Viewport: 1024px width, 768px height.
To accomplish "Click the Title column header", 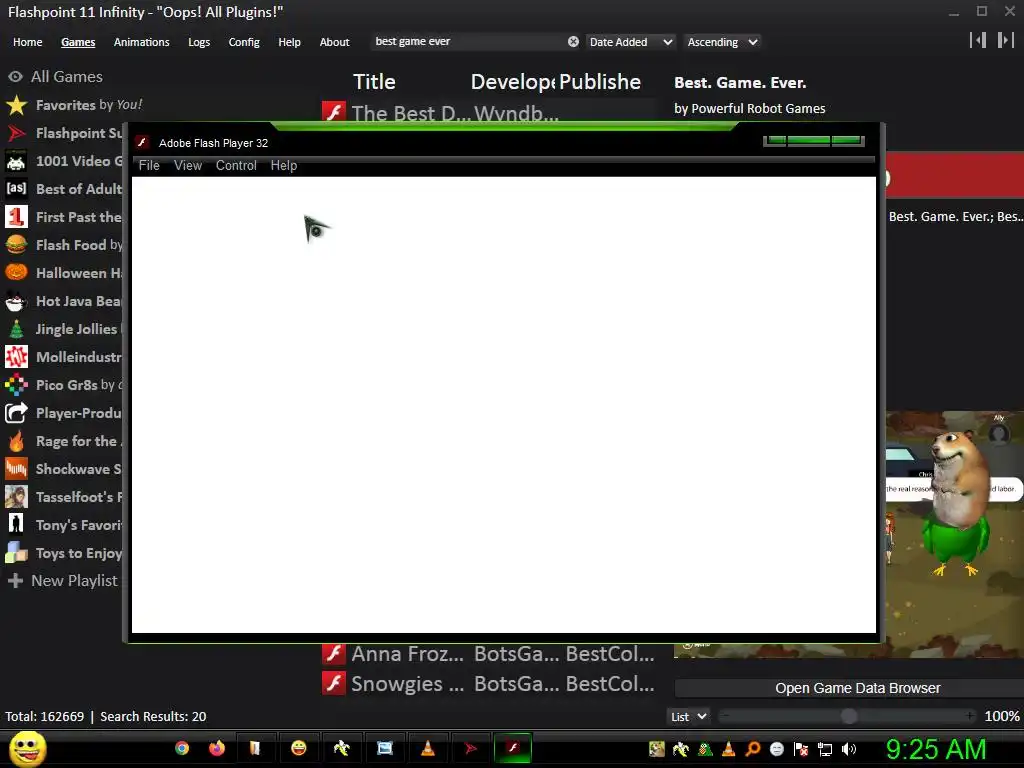I will 374,82.
